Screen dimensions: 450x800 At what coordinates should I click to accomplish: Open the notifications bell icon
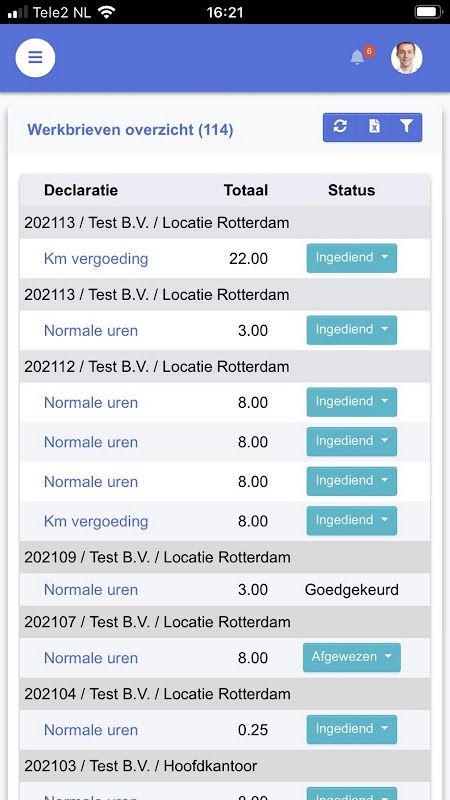(x=357, y=57)
